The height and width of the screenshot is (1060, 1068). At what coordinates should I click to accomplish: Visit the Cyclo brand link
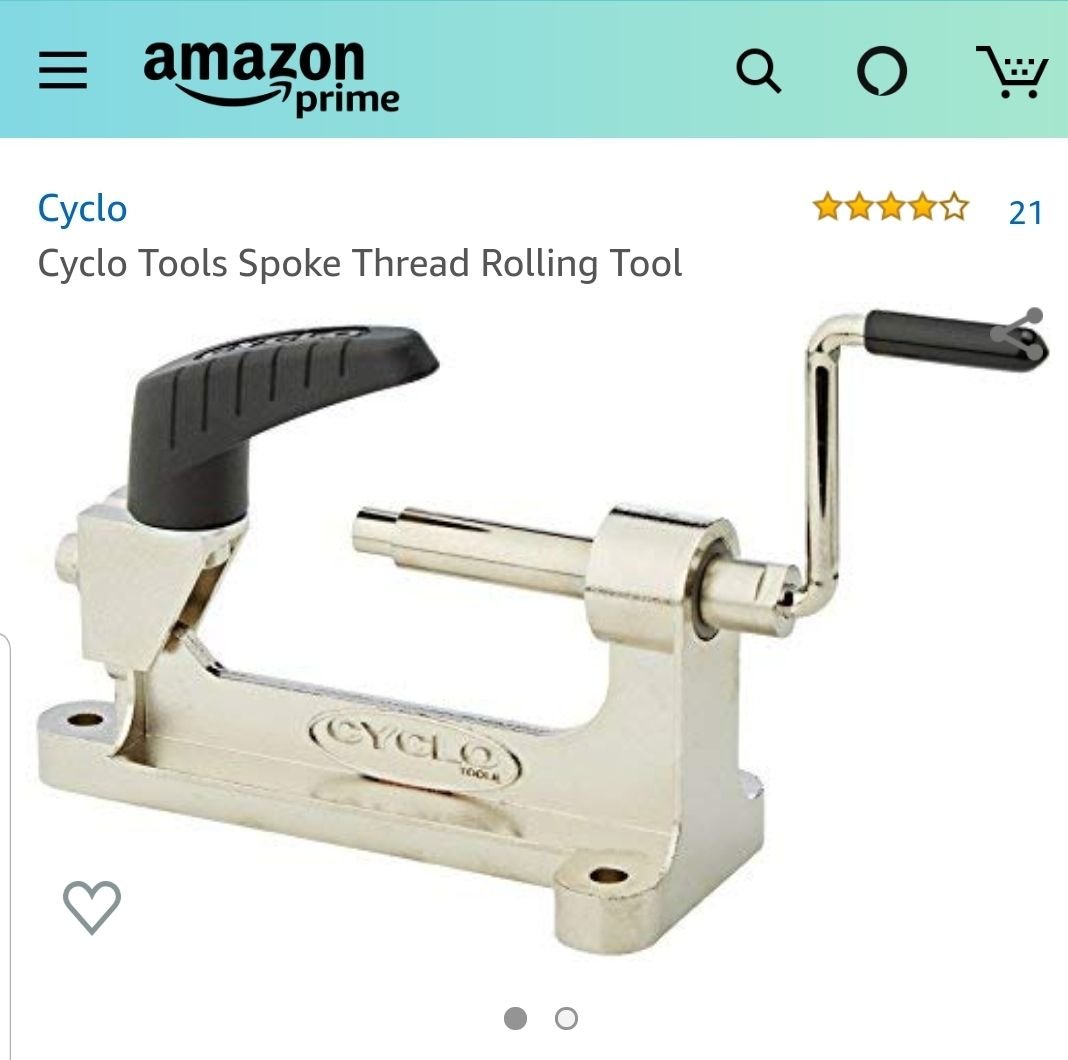pyautogui.click(x=82, y=208)
